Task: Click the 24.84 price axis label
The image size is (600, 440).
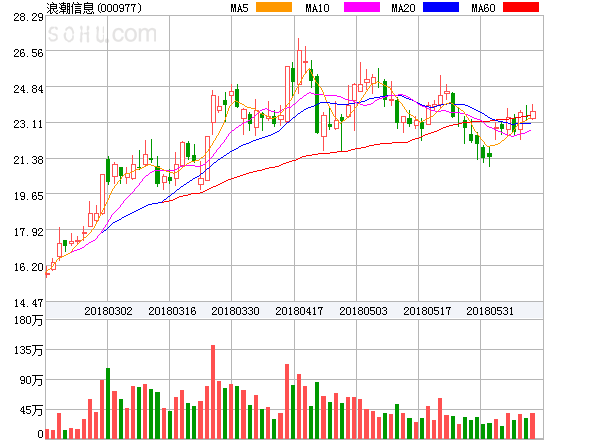Action: coord(28,89)
